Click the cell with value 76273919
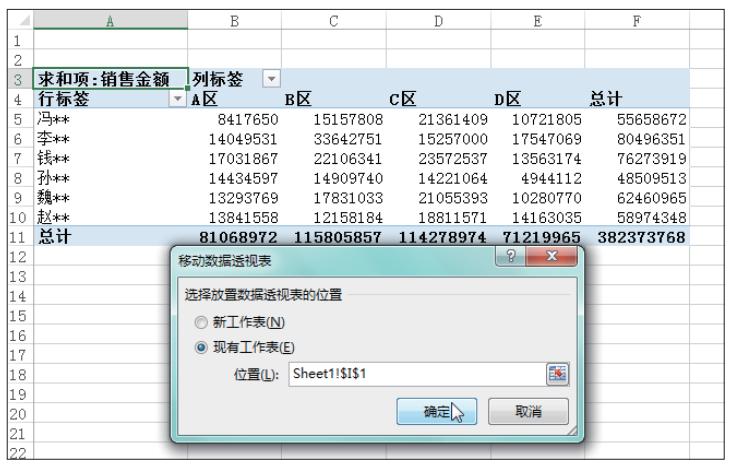This screenshot has width=733, height=467. 637,158
